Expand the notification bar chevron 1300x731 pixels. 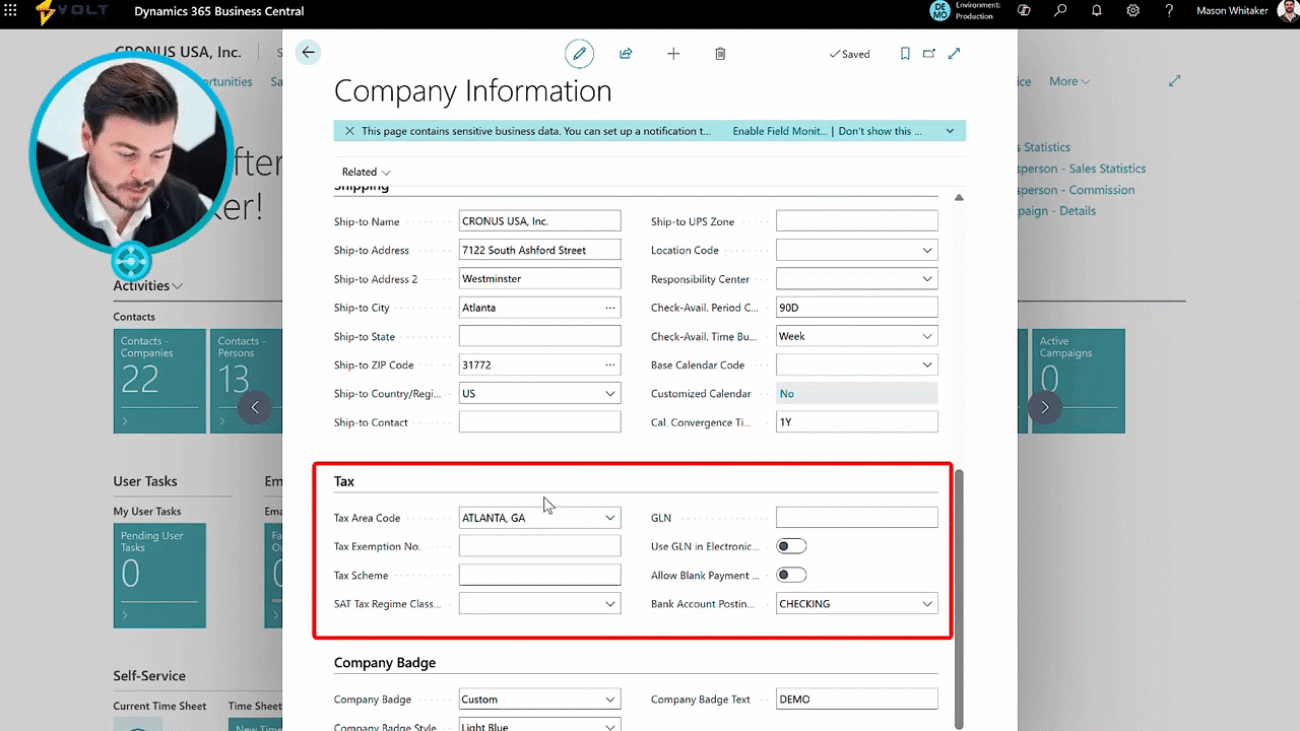tap(950, 131)
